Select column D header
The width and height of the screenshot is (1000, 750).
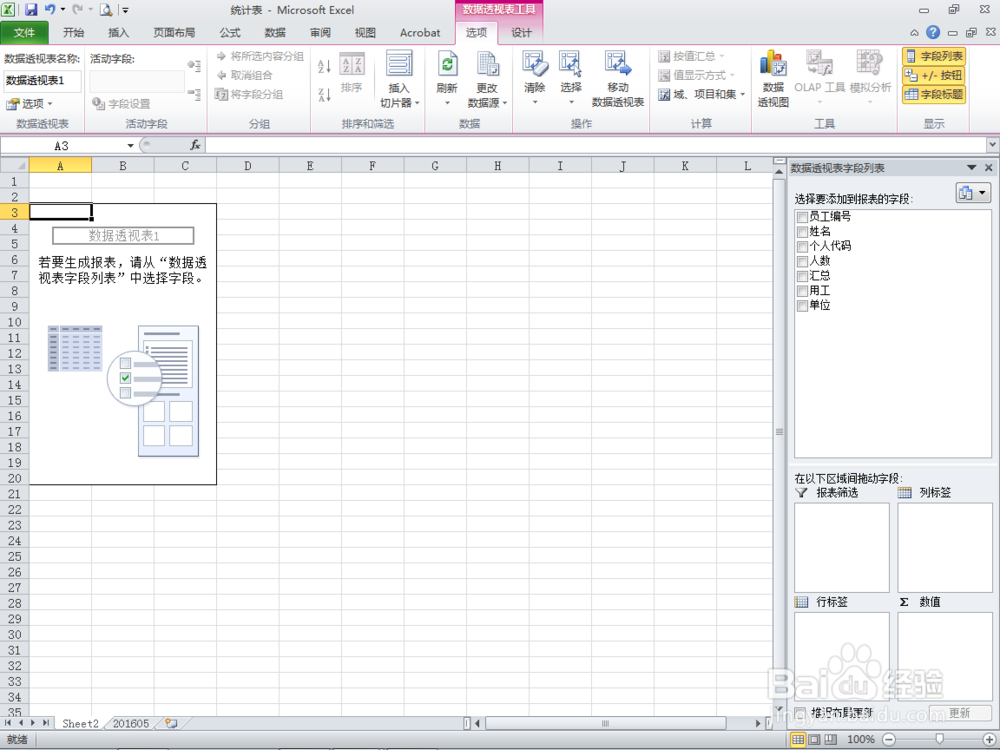tap(247, 166)
